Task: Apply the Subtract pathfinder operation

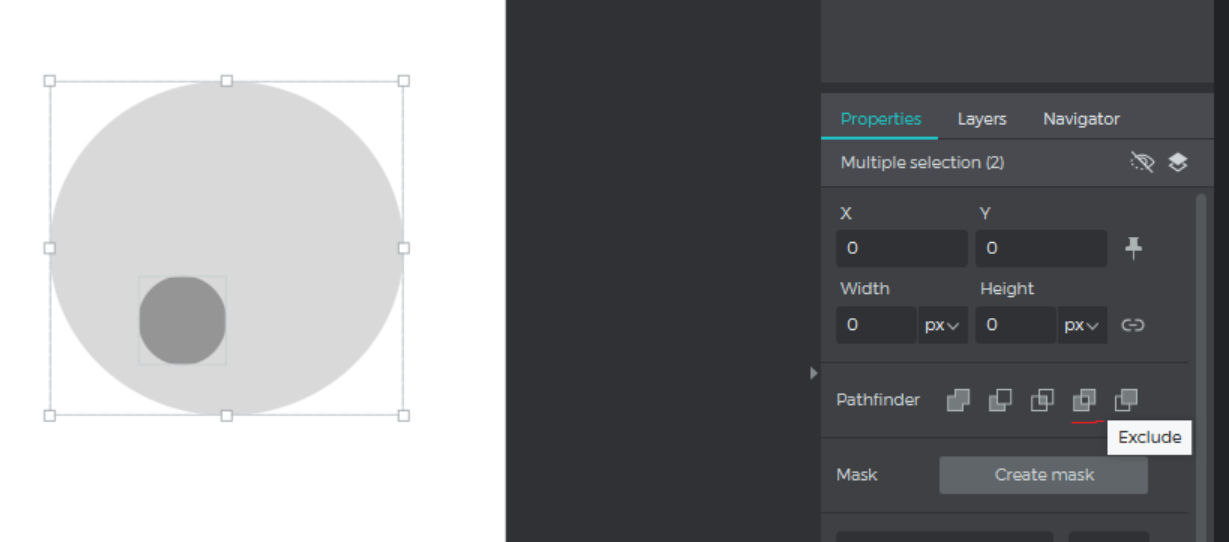Action: click(1000, 400)
